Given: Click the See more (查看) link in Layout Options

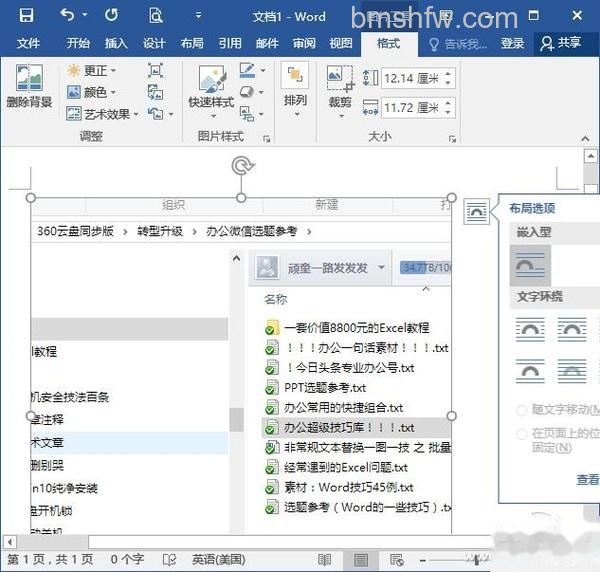Looking at the screenshot, I should click(587, 479).
